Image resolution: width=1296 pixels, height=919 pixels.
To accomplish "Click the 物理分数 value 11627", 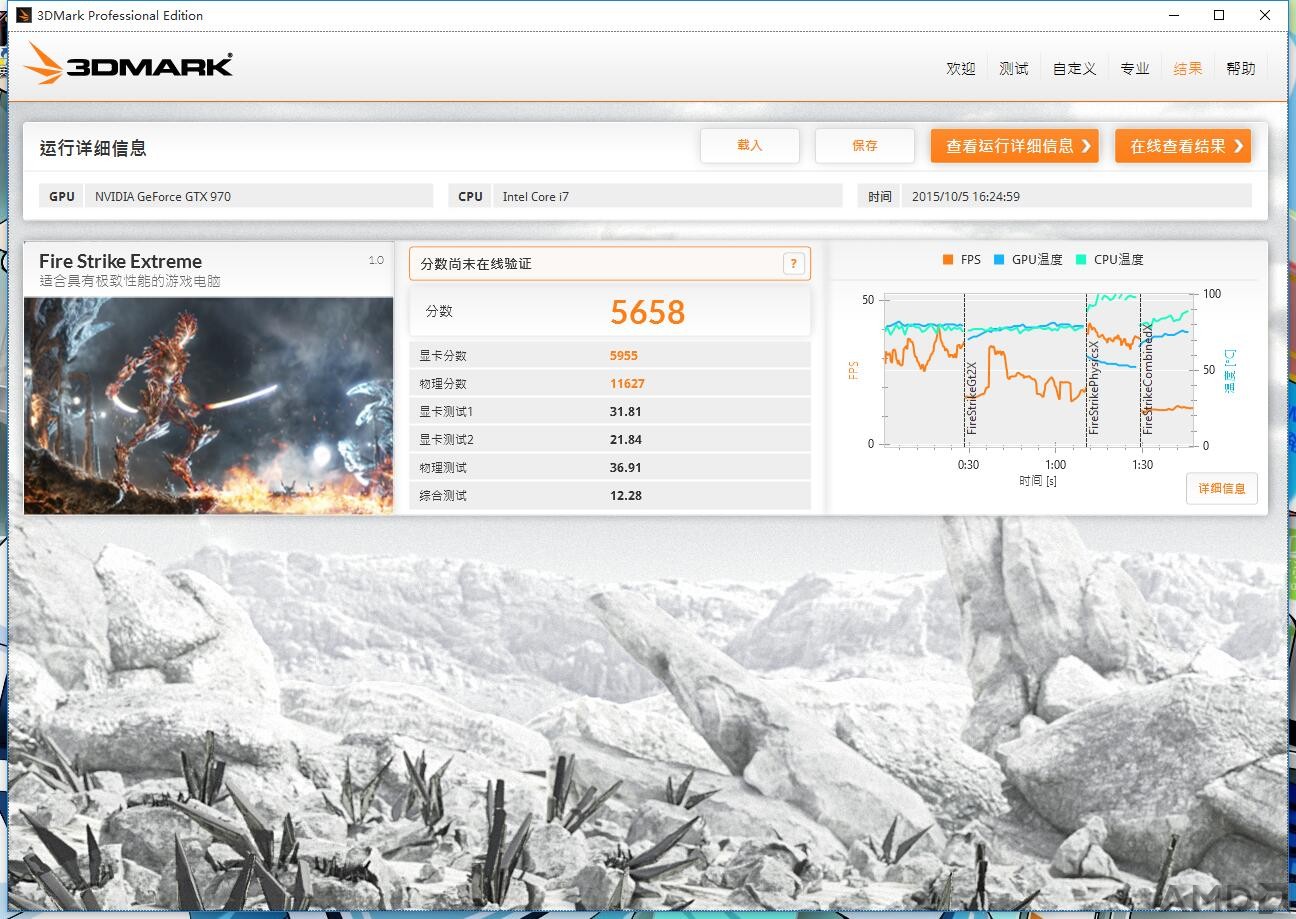I will [x=627, y=384].
